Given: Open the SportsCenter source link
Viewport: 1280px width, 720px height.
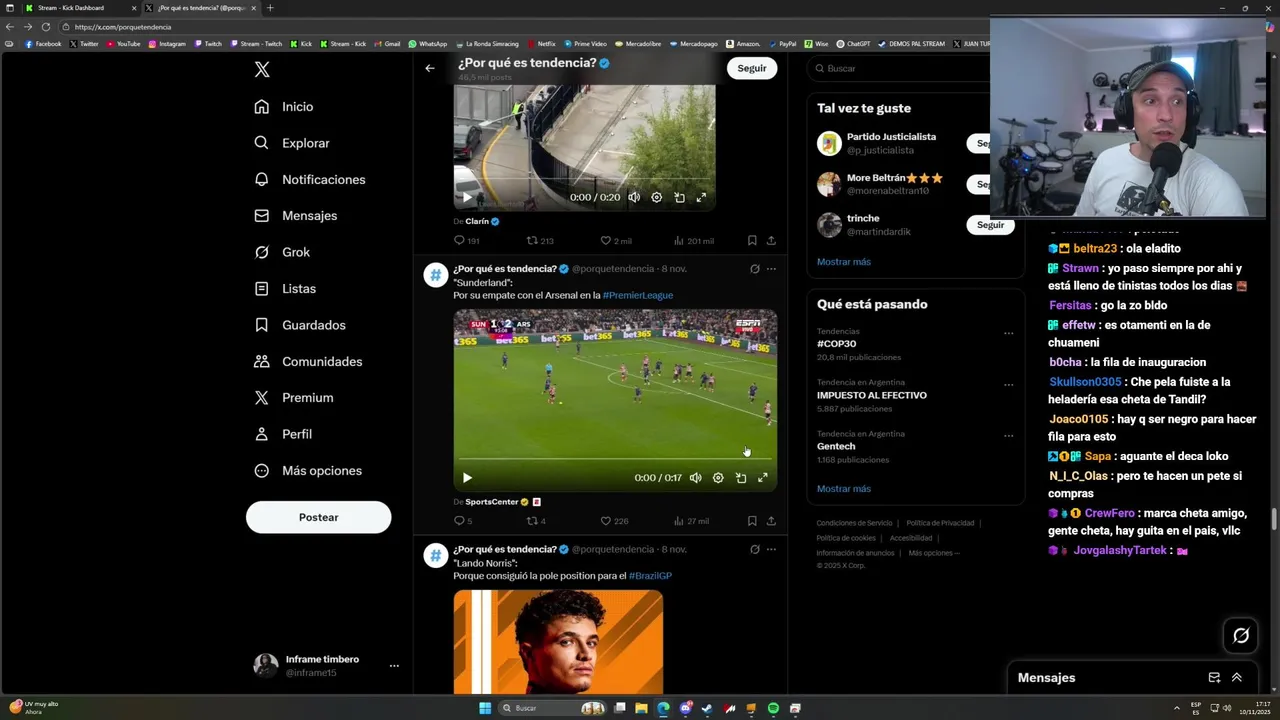Looking at the screenshot, I should pyautogui.click(x=491, y=502).
